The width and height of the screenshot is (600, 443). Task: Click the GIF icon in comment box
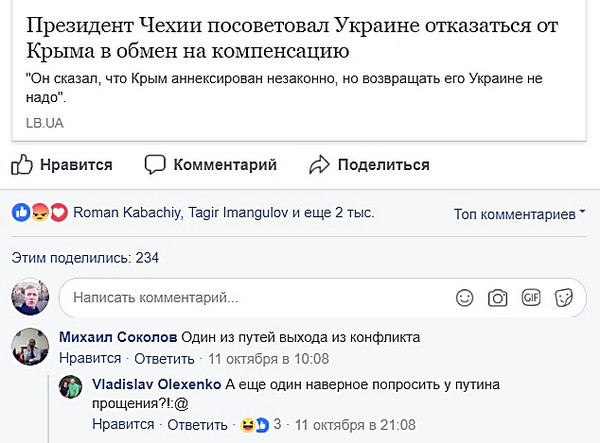click(530, 298)
